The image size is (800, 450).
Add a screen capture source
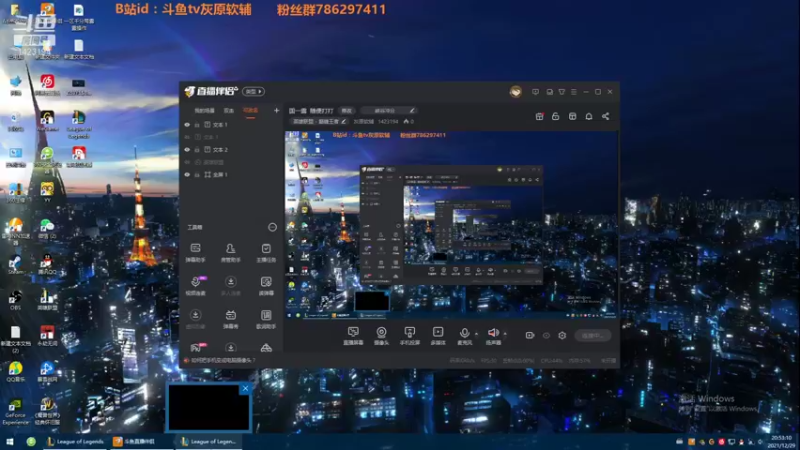coord(353,336)
